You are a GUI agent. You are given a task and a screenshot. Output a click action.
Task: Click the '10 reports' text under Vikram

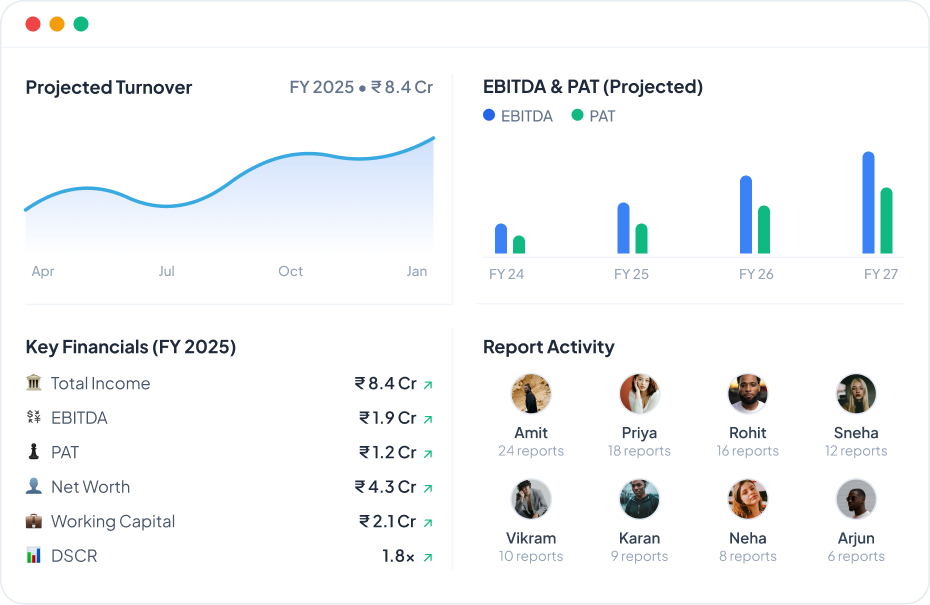click(531, 556)
